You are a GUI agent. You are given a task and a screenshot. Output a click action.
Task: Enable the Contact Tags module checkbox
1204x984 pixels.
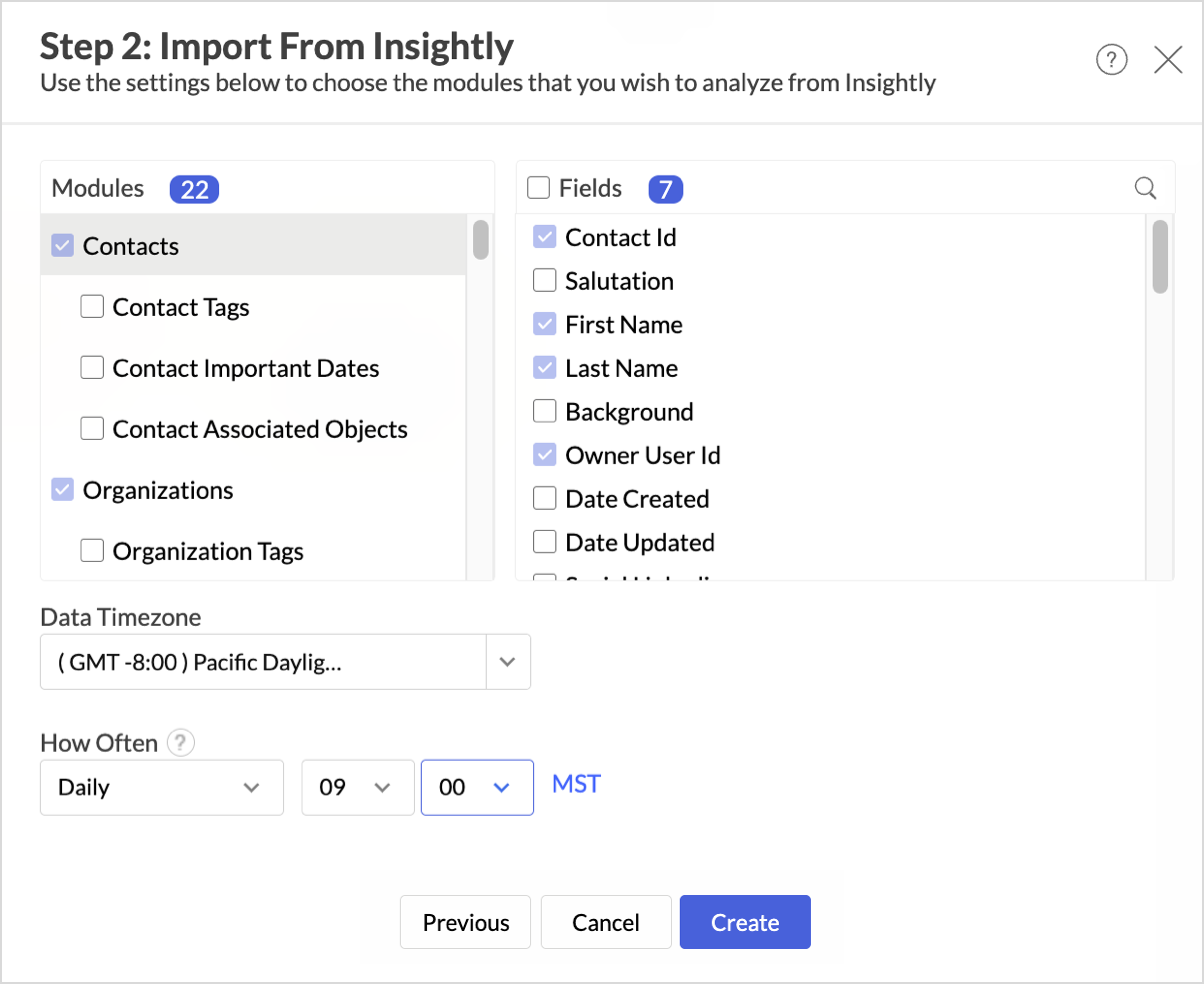point(93,307)
